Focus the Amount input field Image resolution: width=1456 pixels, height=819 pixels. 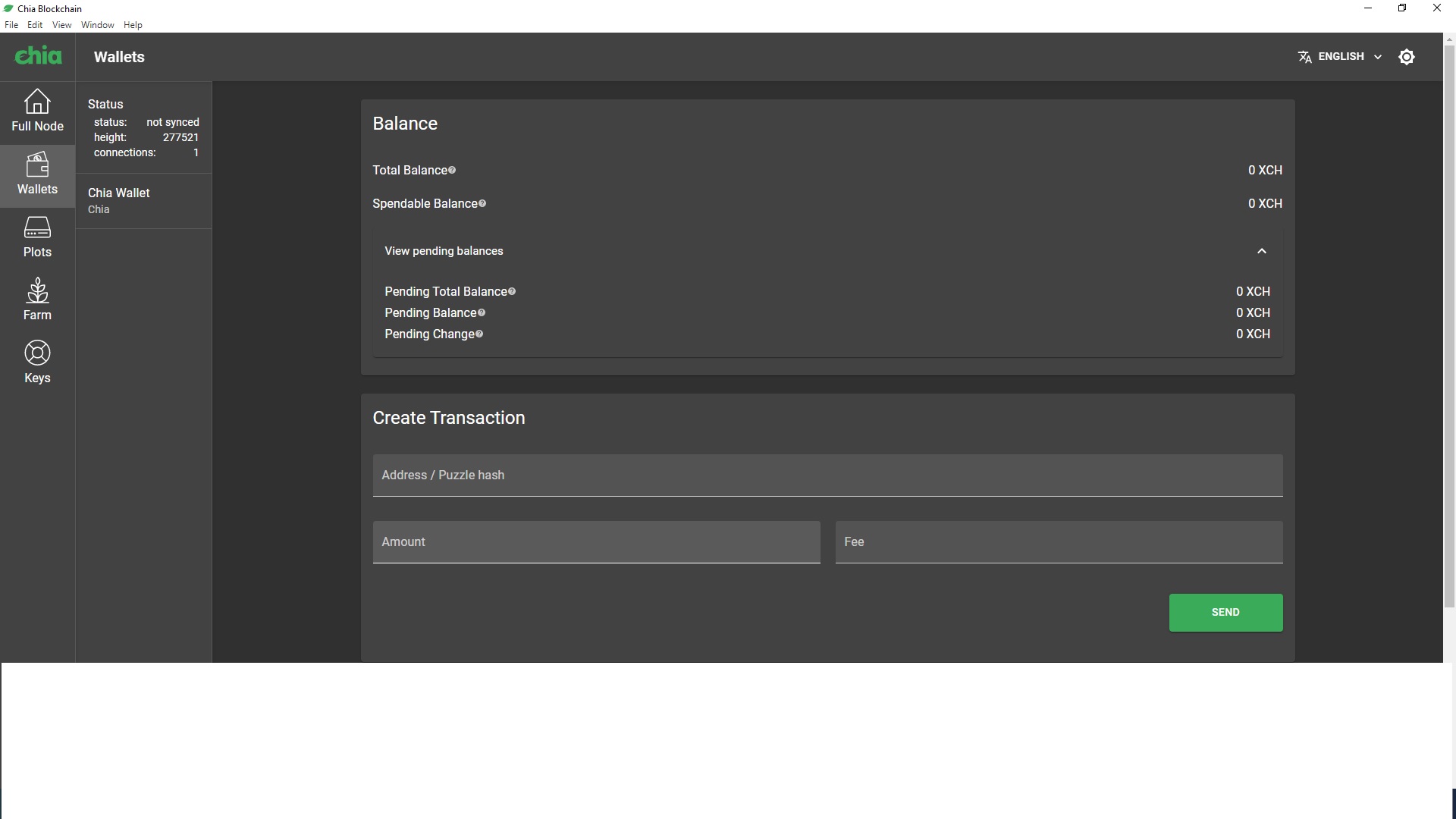(596, 542)
